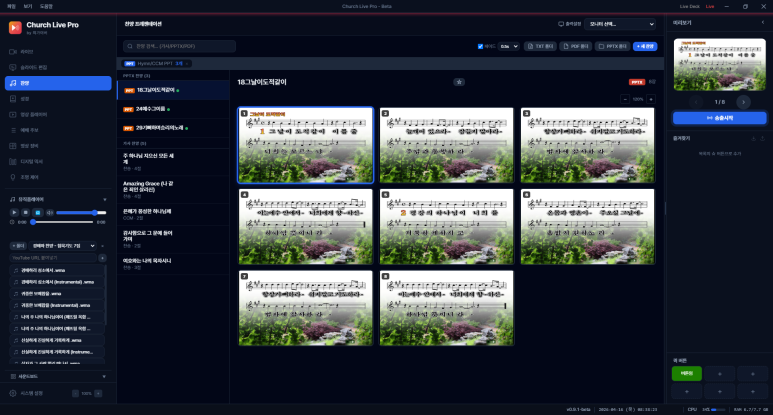Screen dimensions: 773x415
Task: Click the favorites export upload icon
Action: pyautogui.click(x=762, y=138)
